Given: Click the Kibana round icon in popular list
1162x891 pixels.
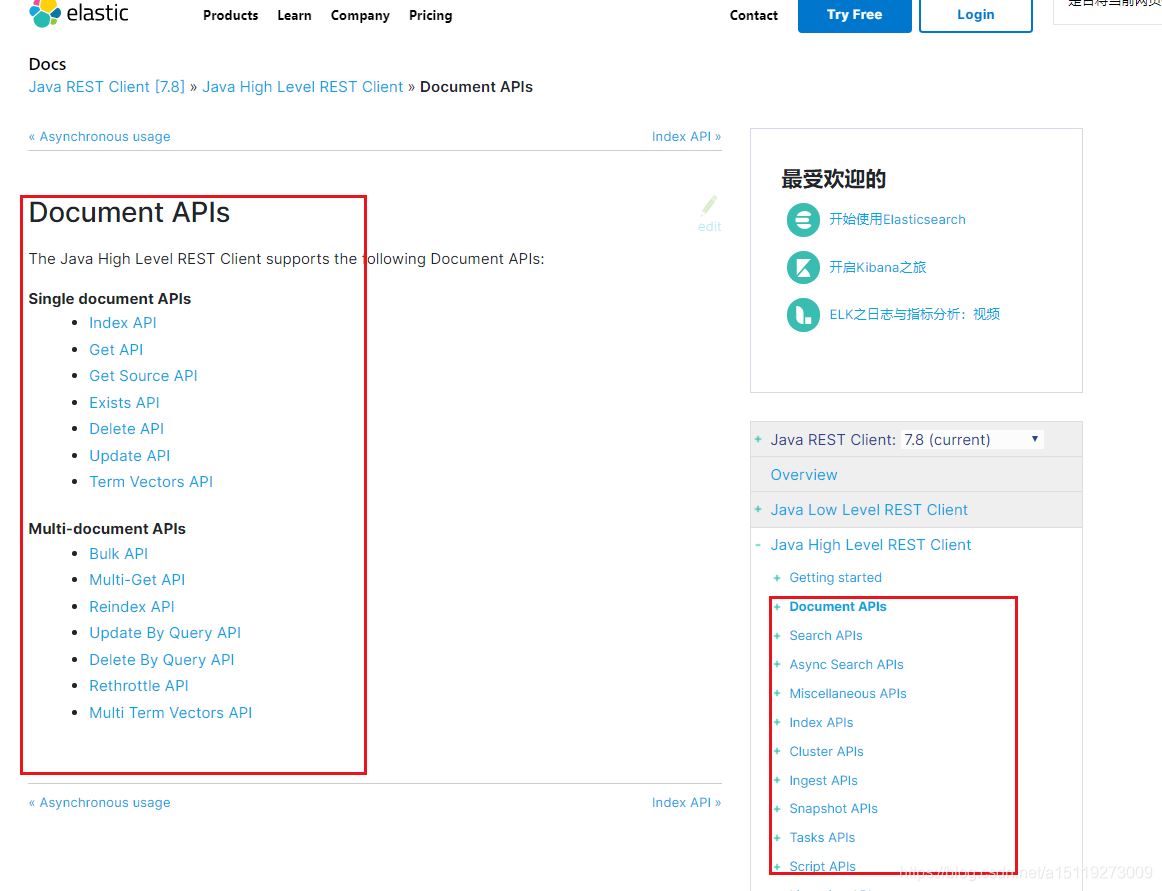Looking at the screenshot, I should tap(803, 268).
